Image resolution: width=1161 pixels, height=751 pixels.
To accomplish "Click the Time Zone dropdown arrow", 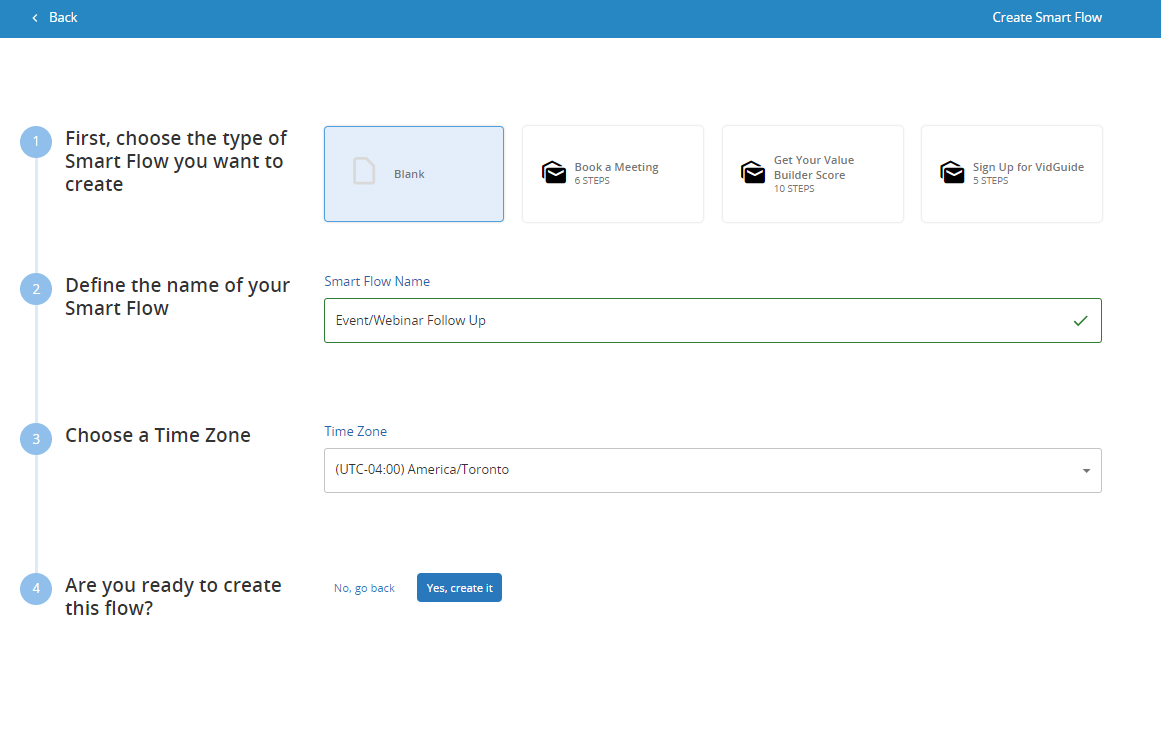I will coord(1086,470).
